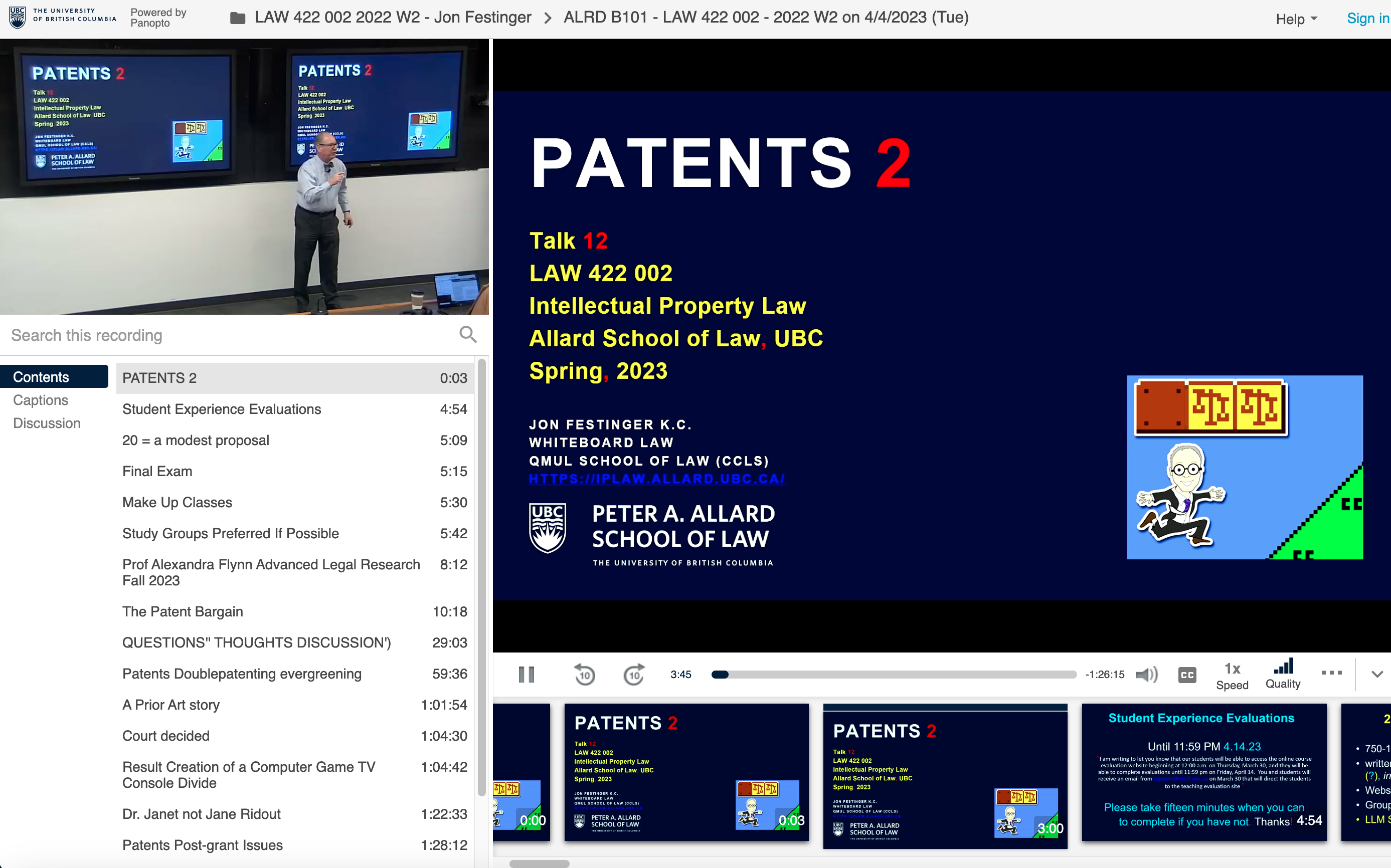This screenshot has height=868, width=1391.
Task: Click the ALRD B101 recording title
Action: (766, 17)
